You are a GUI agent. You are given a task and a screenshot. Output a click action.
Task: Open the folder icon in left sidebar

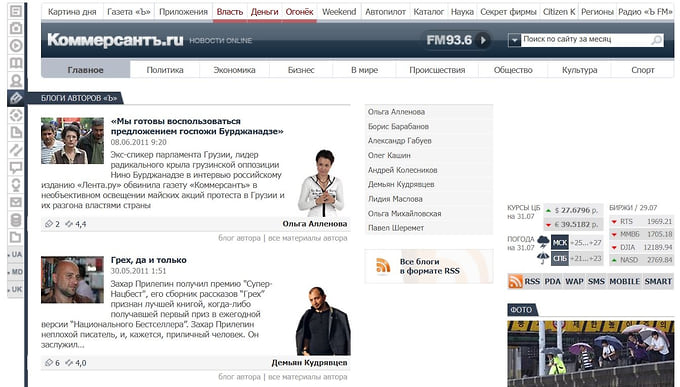click(16, 237)
